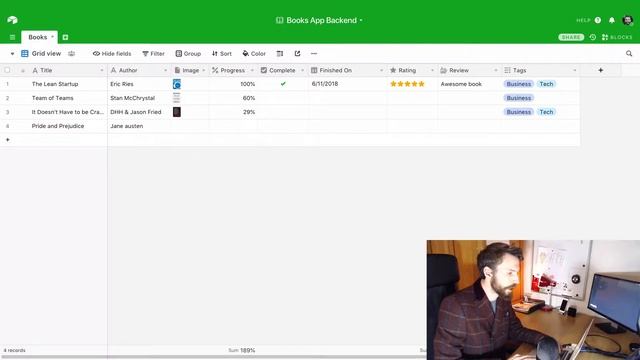640x360 pixels.
Task: Open the Filter options
Action: (153, 53)
